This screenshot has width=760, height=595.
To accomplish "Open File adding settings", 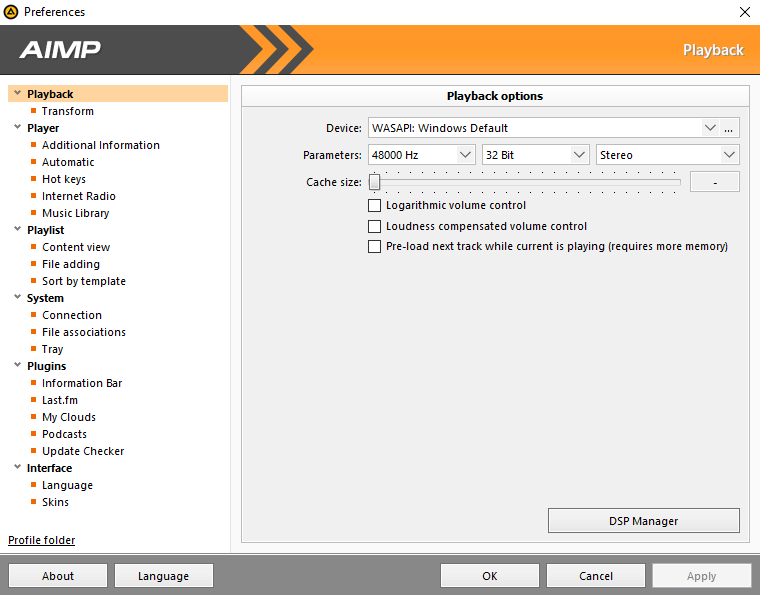I will 71,264.
